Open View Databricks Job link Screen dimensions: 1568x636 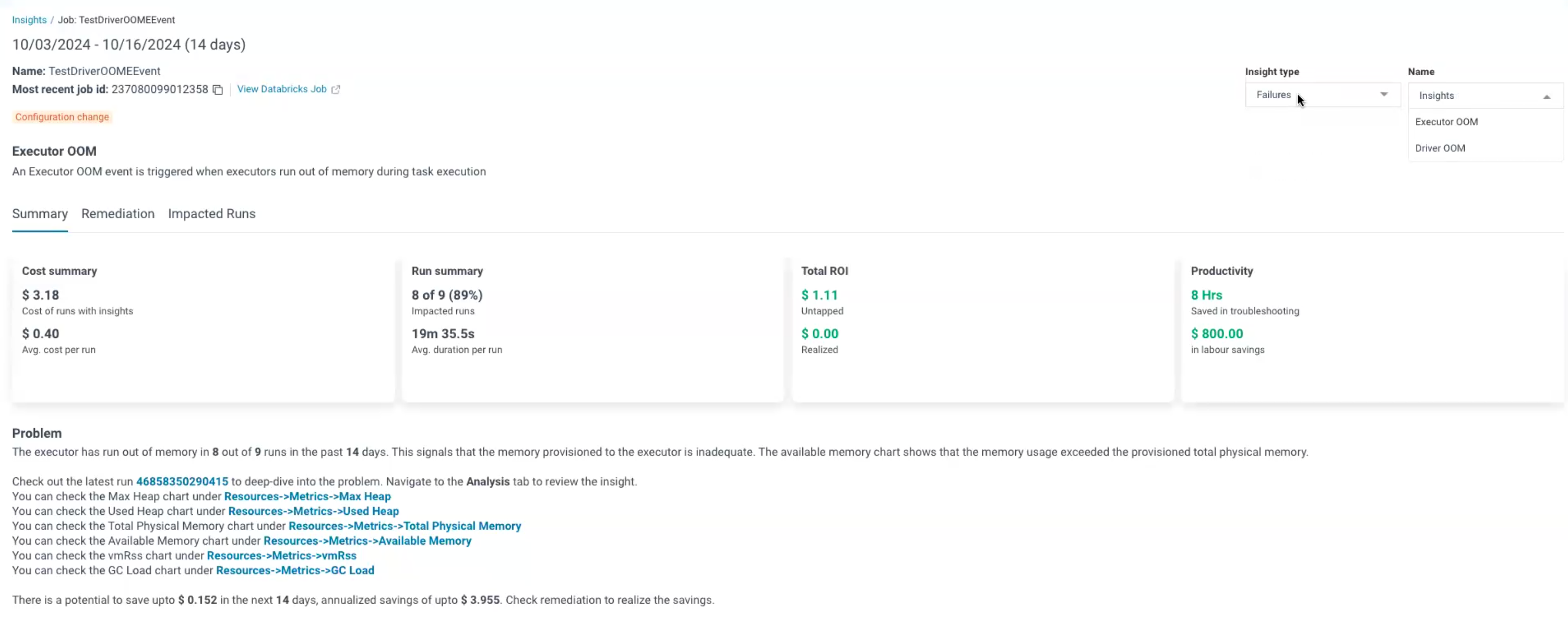(282, 89)
